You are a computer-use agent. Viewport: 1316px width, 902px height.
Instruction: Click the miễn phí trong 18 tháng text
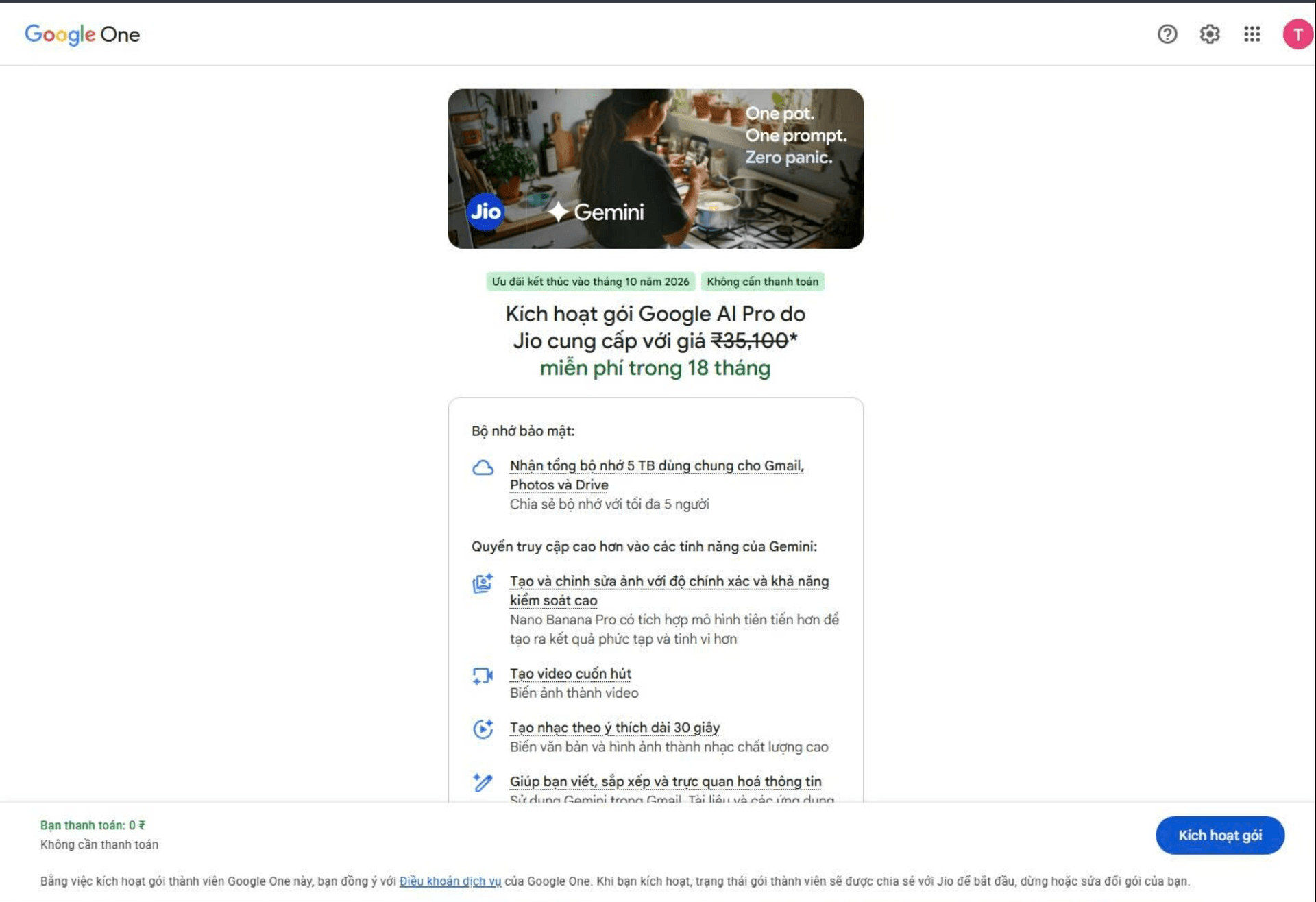pyautogui.click(x=655, y=368)
